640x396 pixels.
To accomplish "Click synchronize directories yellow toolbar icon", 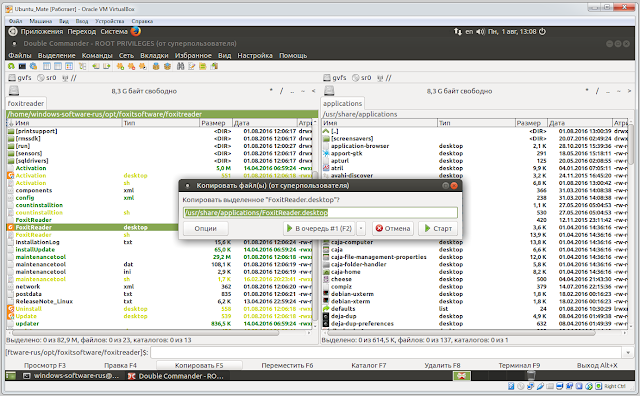I will click(x=202, y=66).
